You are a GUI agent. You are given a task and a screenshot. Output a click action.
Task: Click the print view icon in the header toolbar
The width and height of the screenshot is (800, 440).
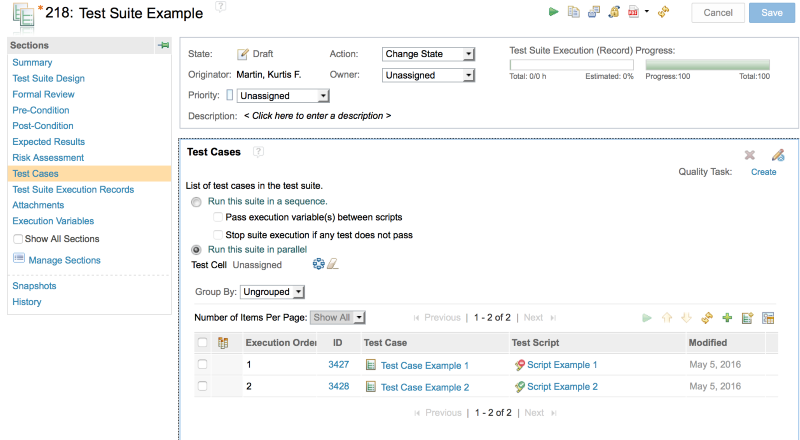[x=594, y=12]
